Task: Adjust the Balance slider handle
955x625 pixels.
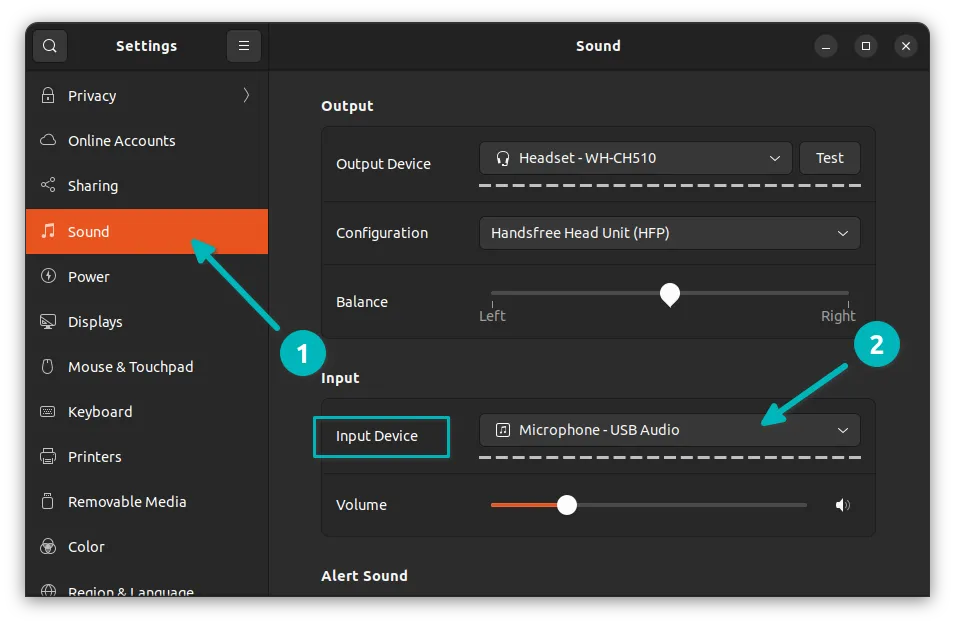Action: click(x=669, y=295)
